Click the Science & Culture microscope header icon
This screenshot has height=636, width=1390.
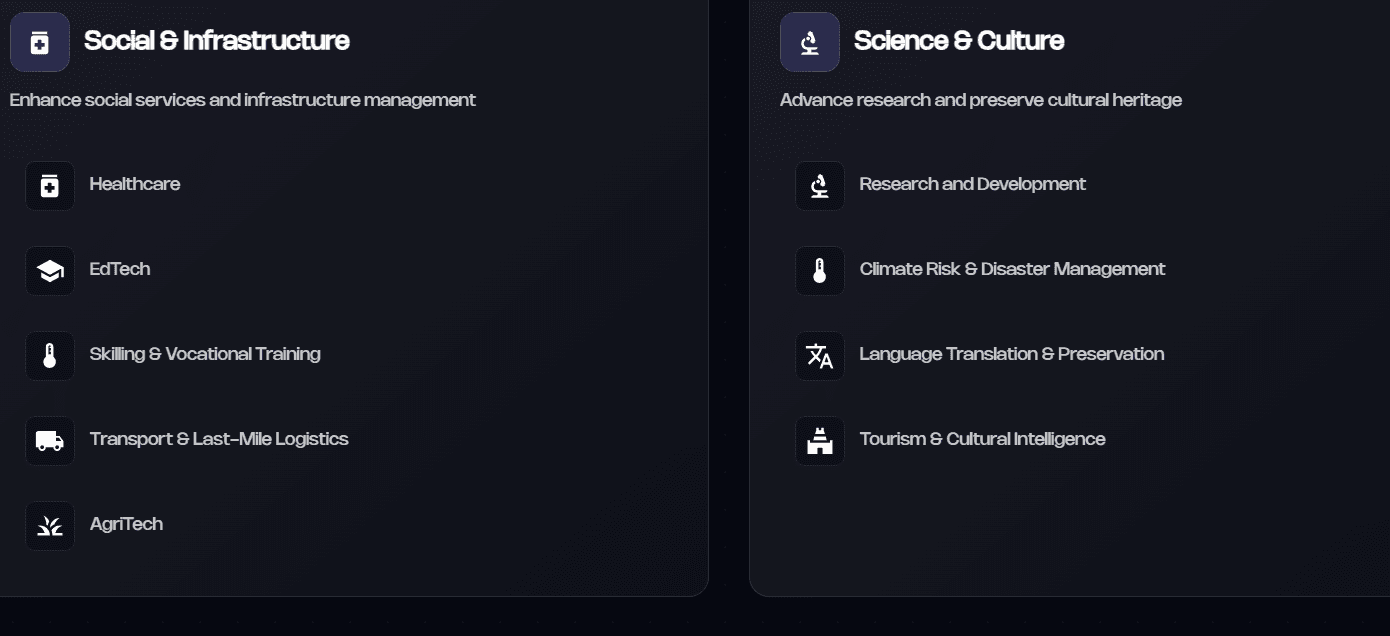[x=809, y=41]
